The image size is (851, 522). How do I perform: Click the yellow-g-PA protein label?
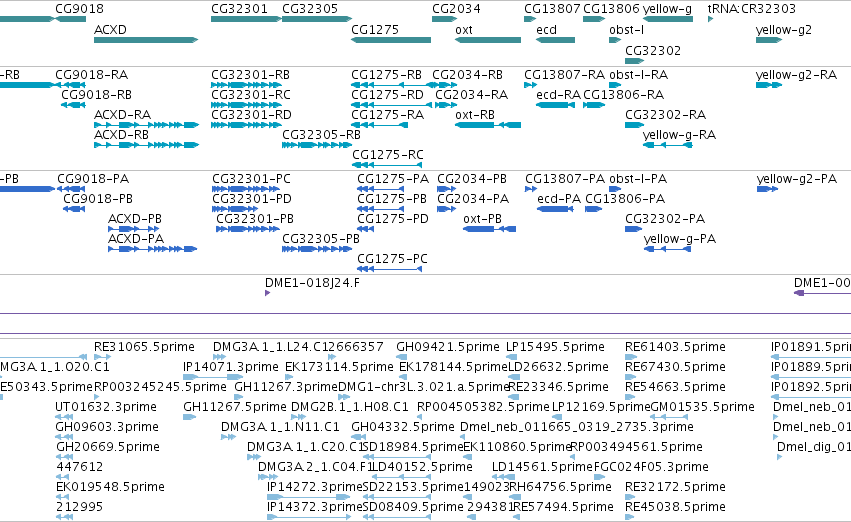[x=680, y=239]
